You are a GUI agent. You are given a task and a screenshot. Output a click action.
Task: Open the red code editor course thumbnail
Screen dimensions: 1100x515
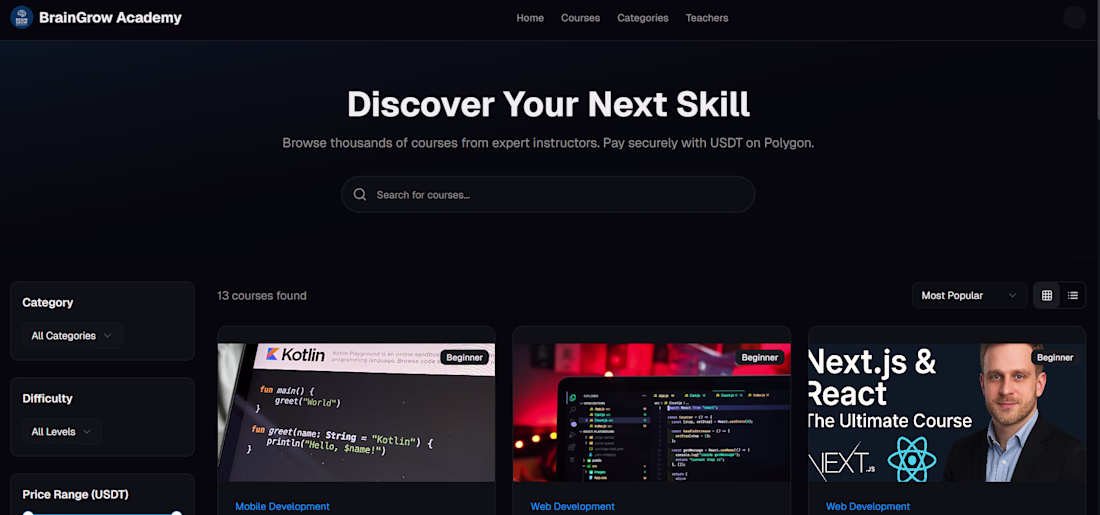[652, 413]
